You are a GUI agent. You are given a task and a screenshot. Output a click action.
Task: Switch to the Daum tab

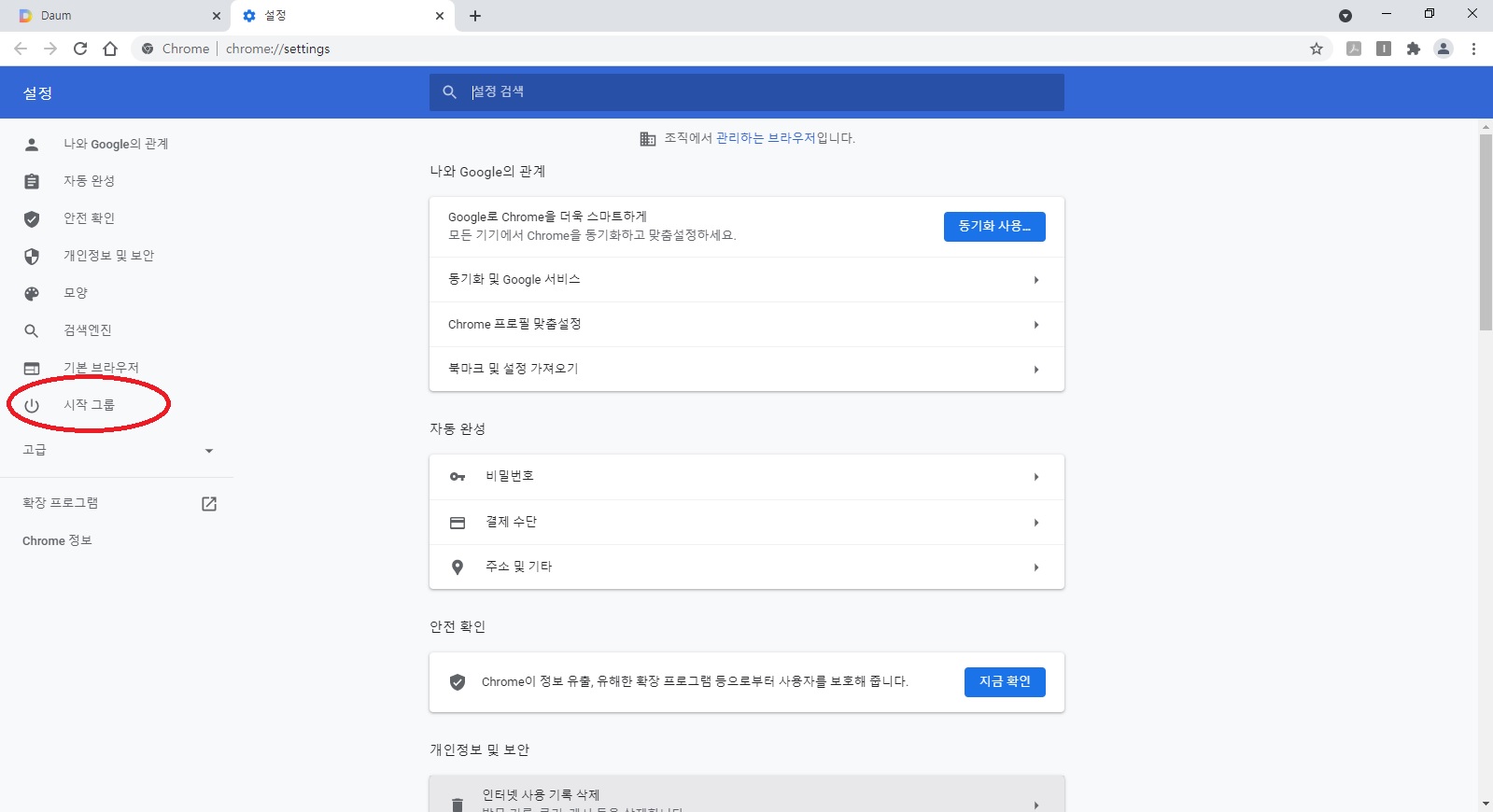click(x=117, y=16)
